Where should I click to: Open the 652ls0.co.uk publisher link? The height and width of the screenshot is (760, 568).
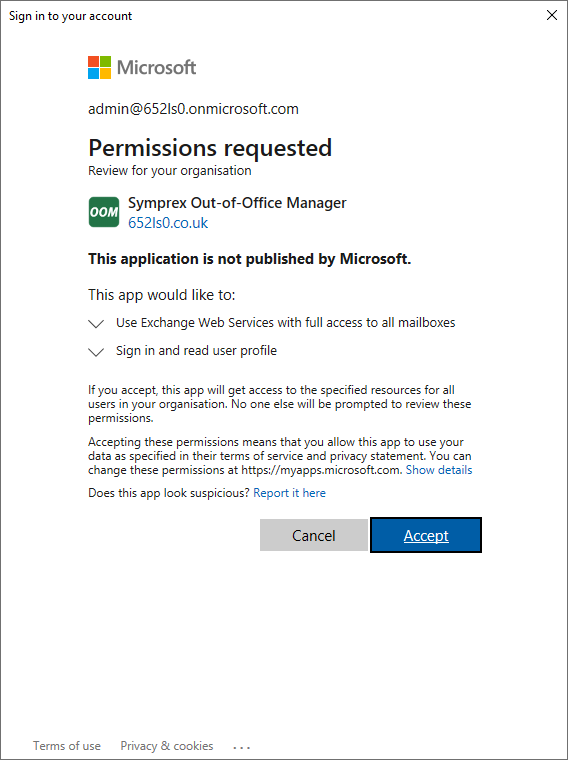tap(168, 223)
